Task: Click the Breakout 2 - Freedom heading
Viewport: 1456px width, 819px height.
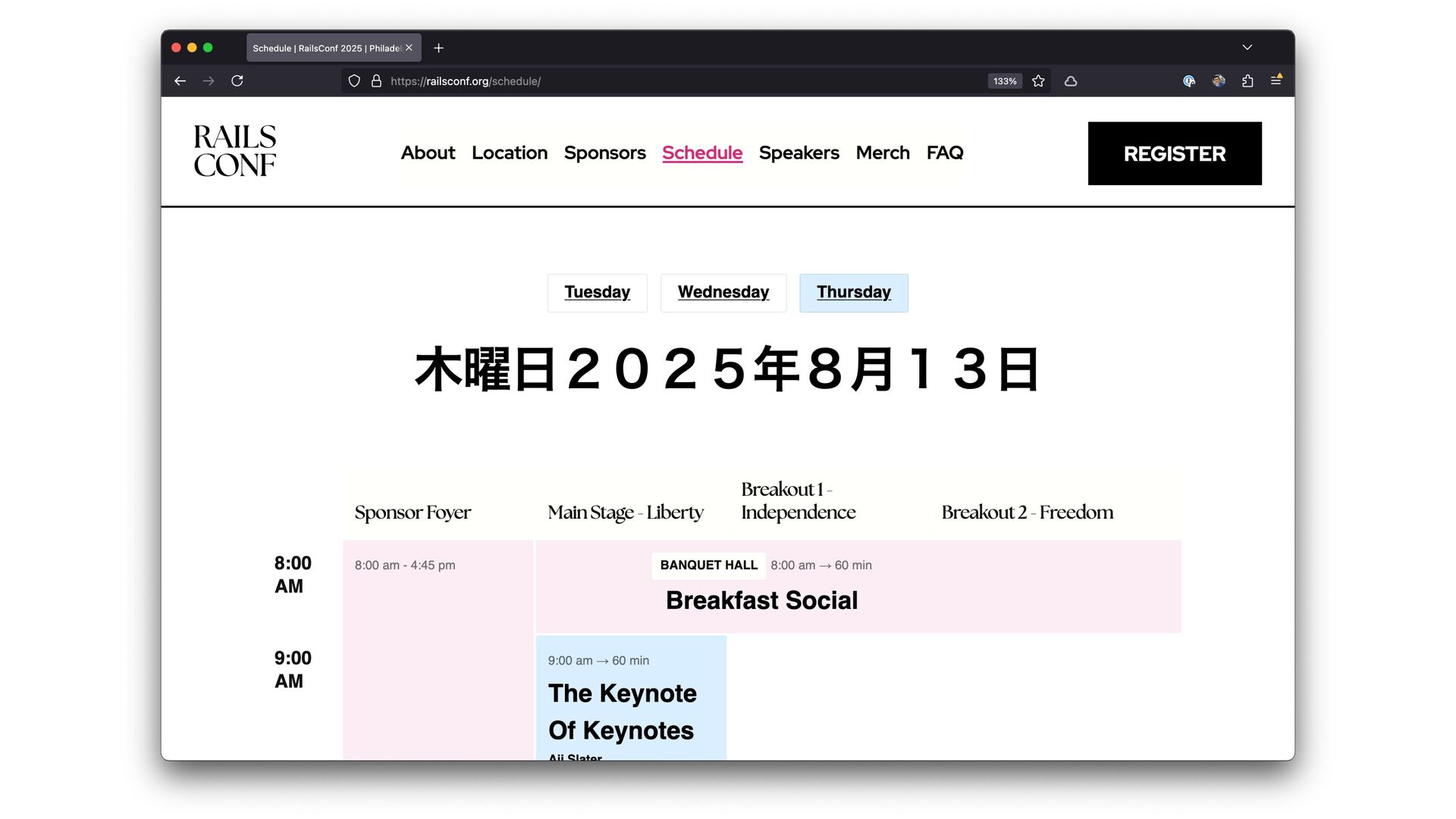Action: [x=1028, y=513]
